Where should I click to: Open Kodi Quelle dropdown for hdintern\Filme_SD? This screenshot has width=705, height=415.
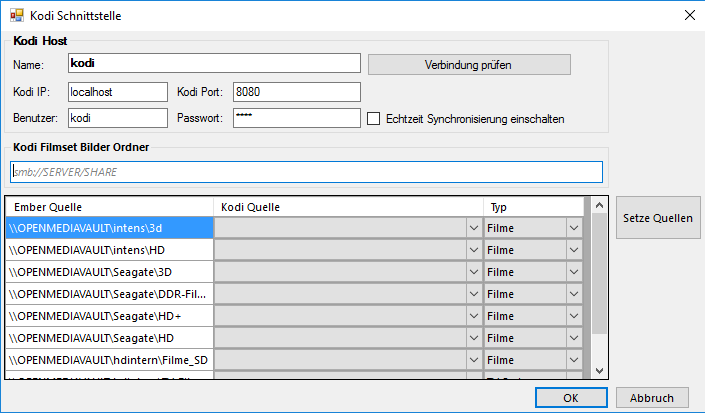coord(473,360)
